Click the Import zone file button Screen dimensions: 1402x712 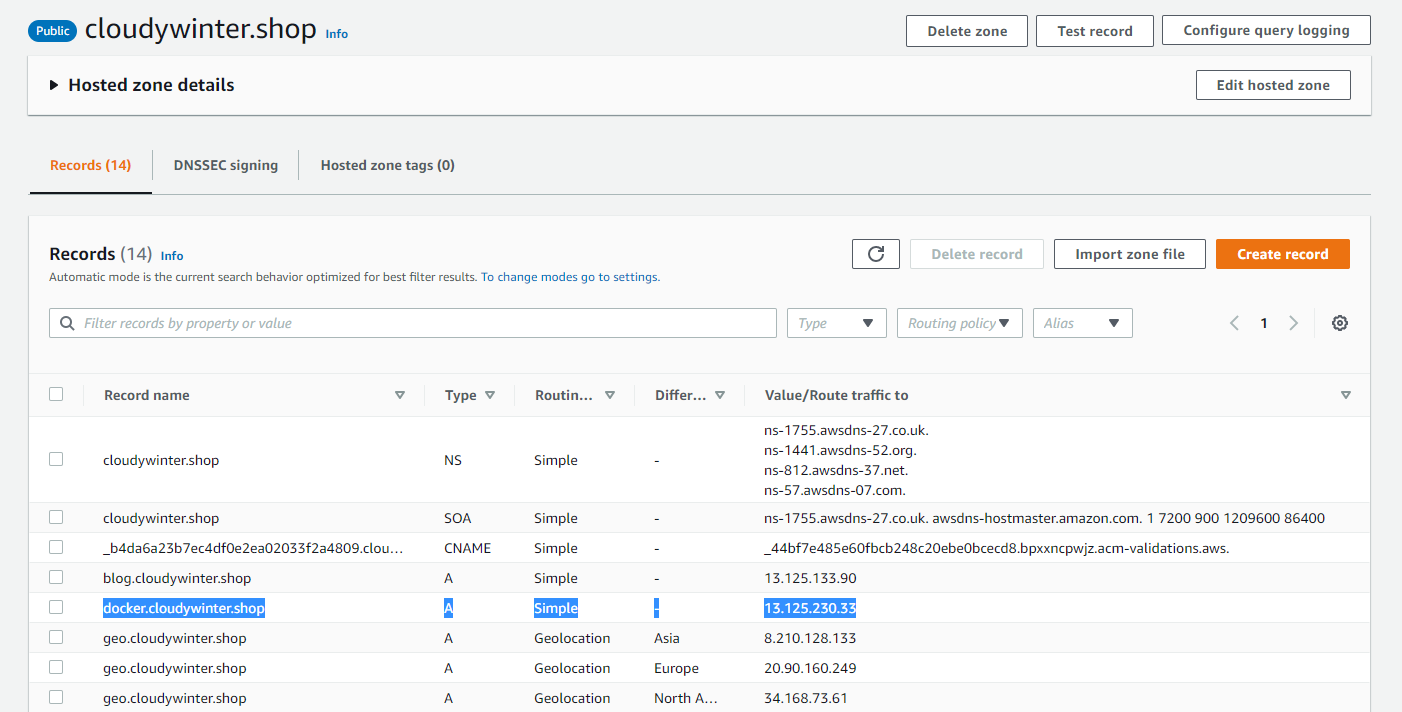[1130, 254]
